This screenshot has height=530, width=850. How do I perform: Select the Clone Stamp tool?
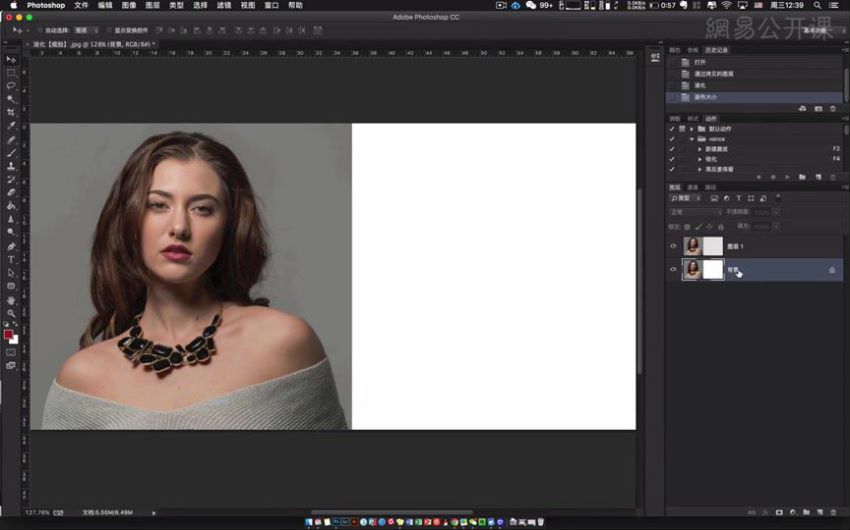[11, 166]
